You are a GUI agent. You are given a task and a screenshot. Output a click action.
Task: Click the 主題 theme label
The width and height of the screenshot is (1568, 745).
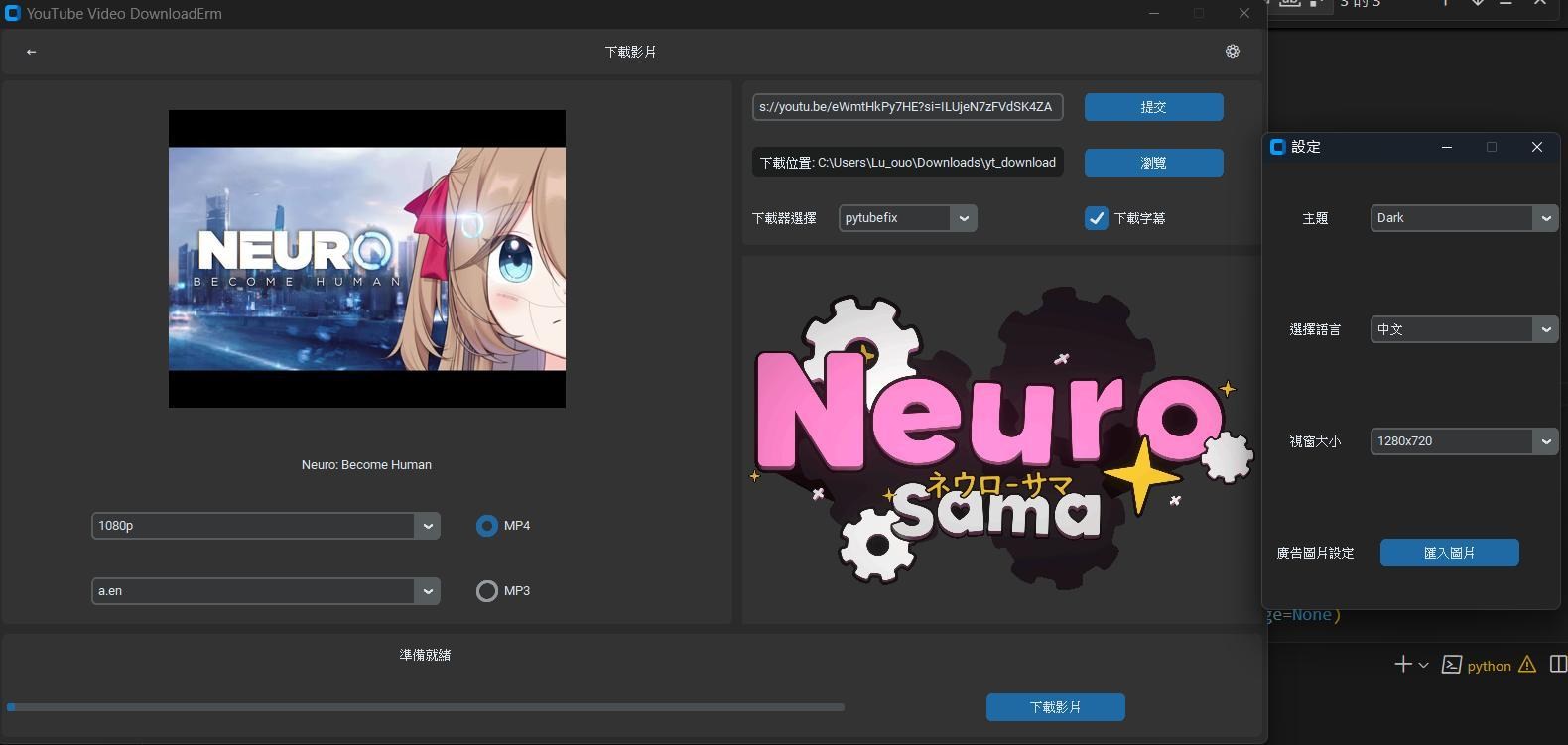(1315, 218)
